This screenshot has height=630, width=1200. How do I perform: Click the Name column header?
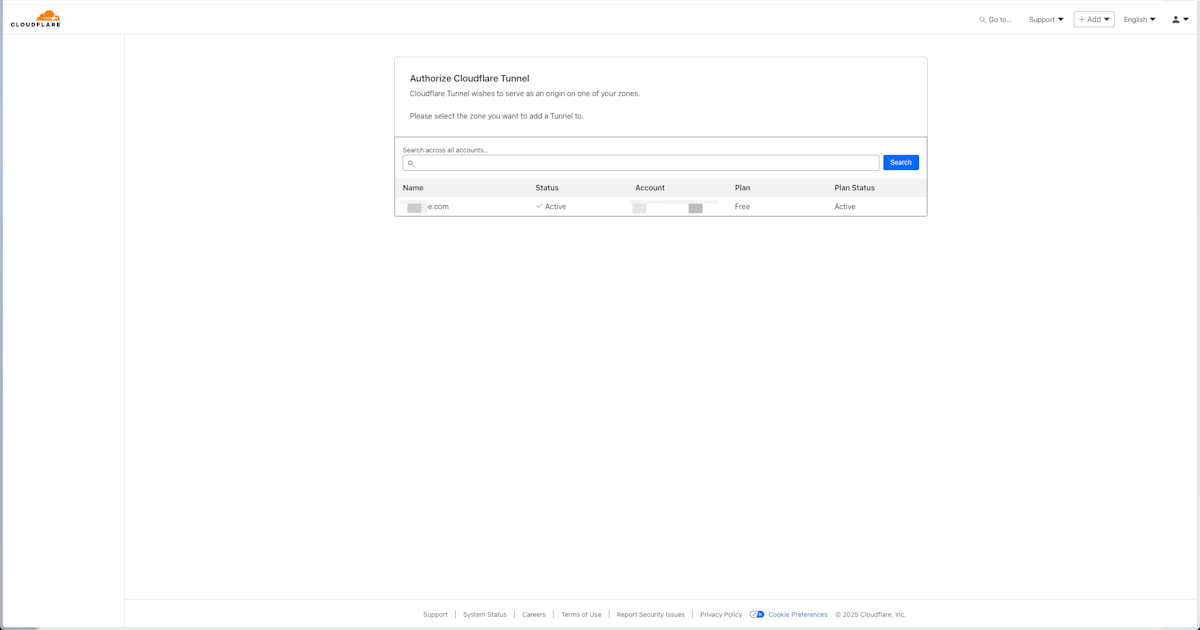click(413, 188)
